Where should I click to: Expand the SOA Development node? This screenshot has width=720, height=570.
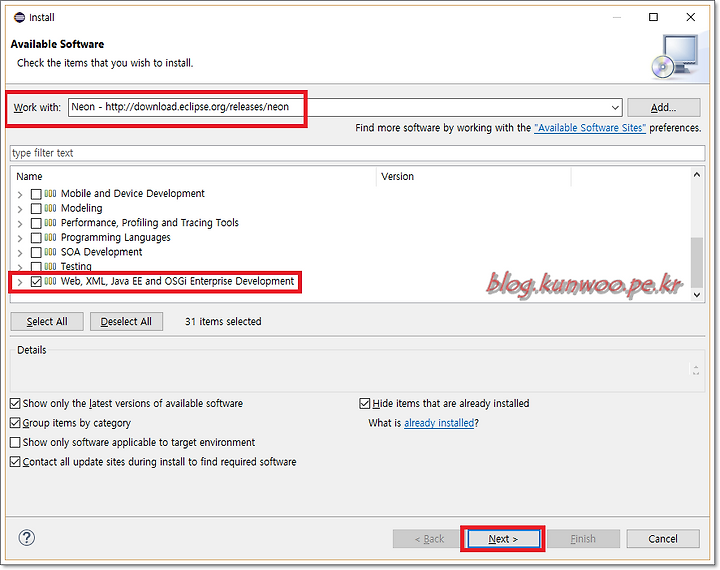20,253
